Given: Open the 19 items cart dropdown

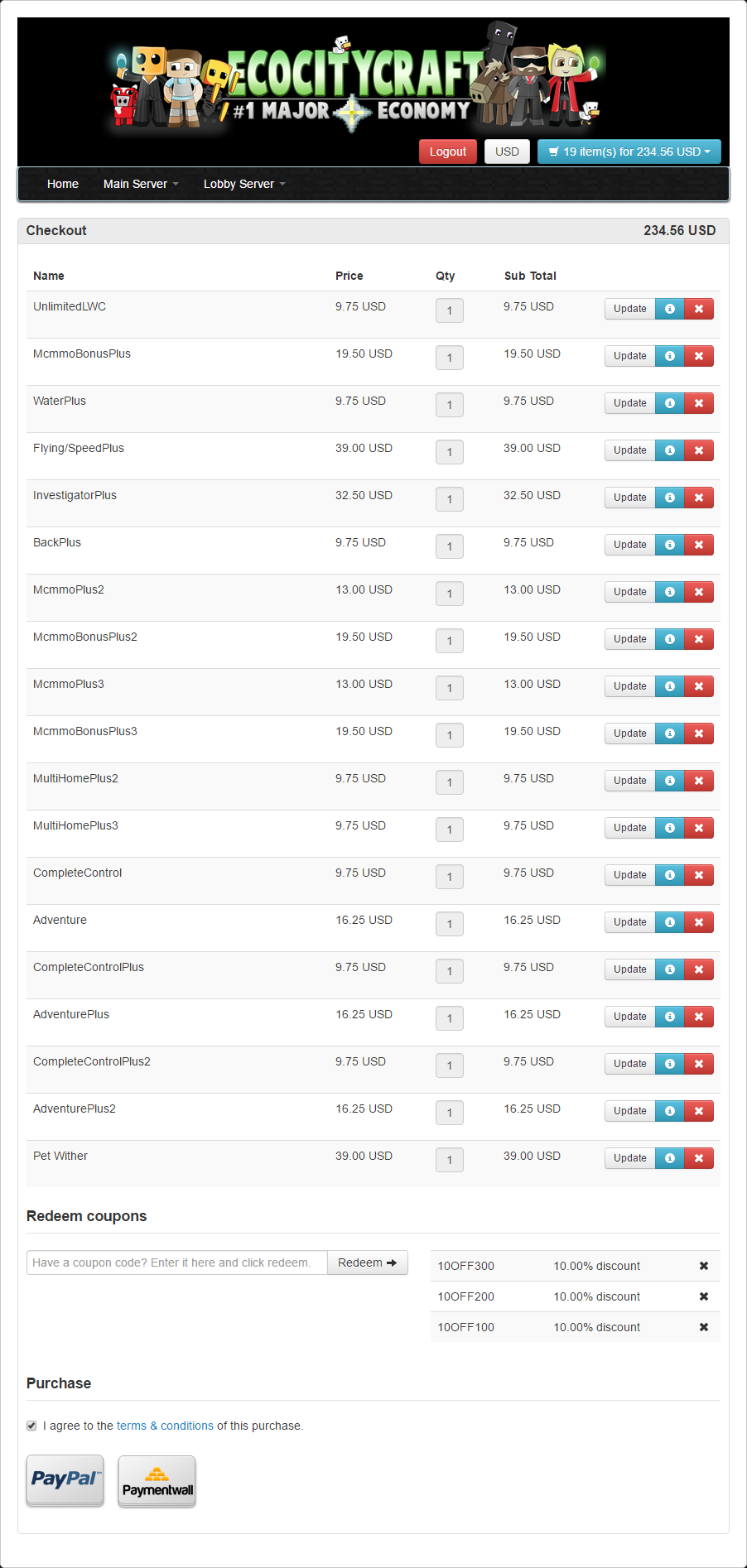Looking at the screenshot, I should [629, 152].
